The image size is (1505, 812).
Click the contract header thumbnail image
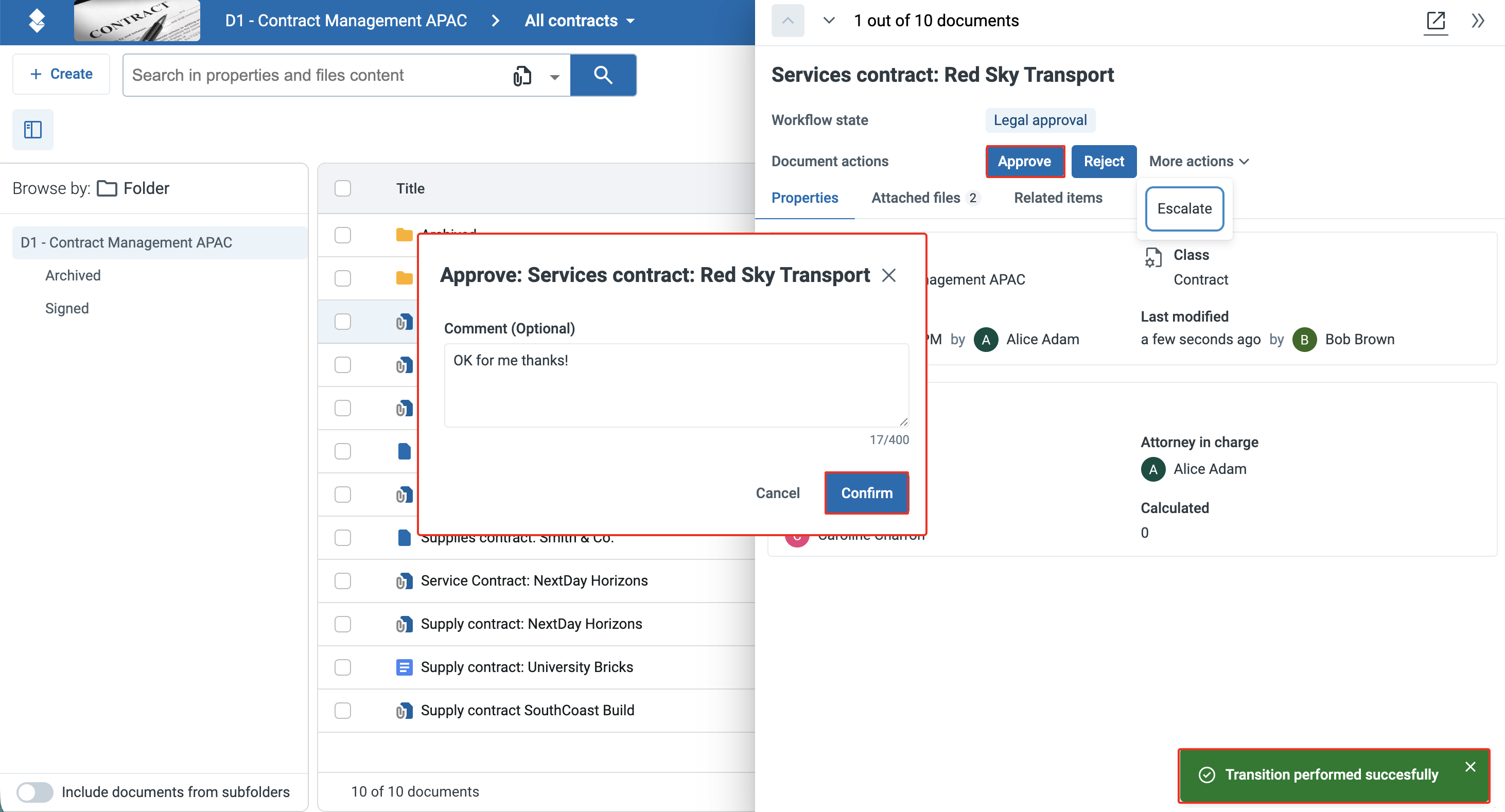pyautogui.click(x=137, y=21)
